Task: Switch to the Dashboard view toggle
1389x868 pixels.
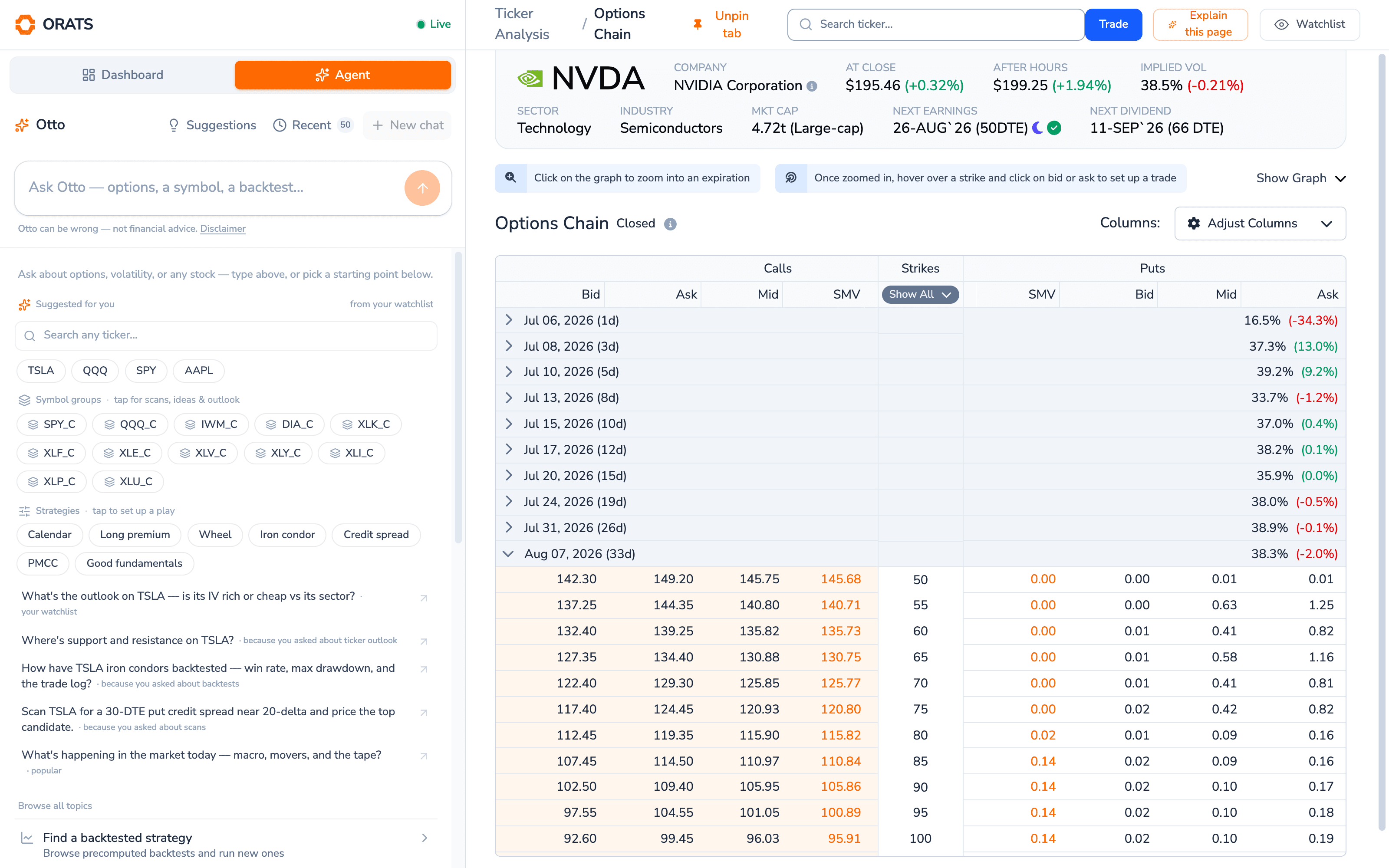Action: pyautogui.click(x=123, y=75)
